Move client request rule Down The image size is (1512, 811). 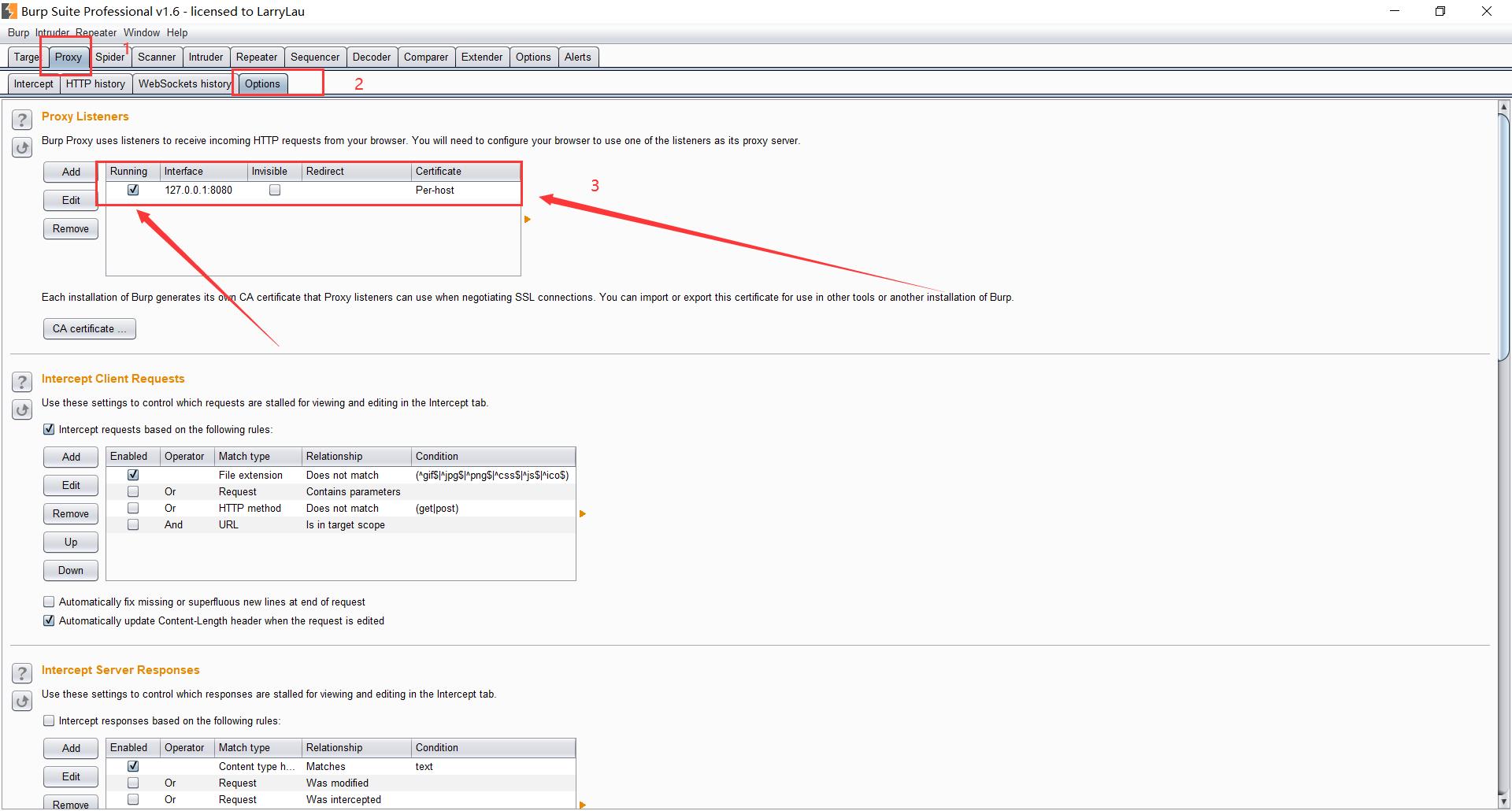pos(71,570)
